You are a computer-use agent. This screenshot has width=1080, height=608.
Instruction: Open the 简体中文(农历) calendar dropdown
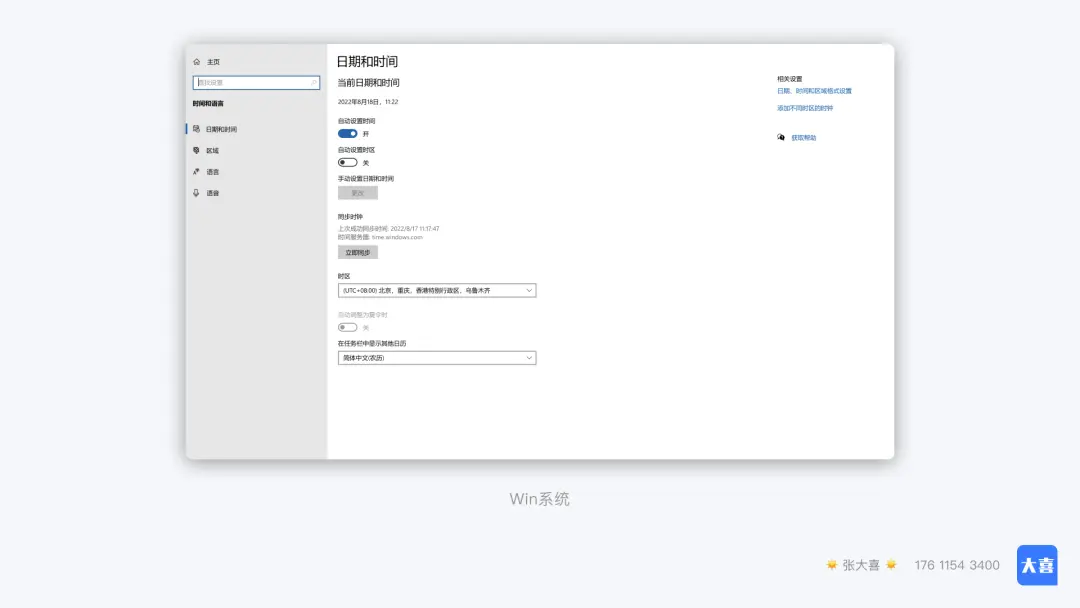coord(437,358)
